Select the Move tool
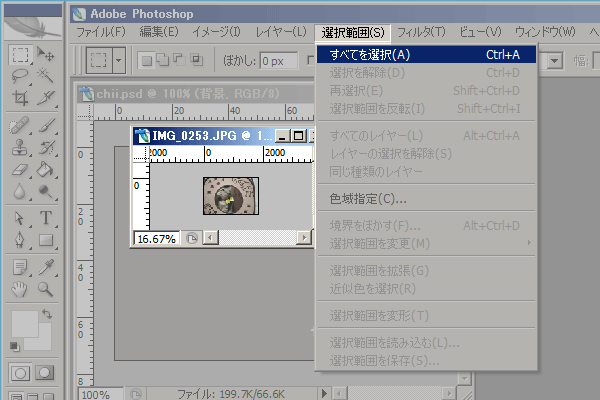 tap(46, 54)
